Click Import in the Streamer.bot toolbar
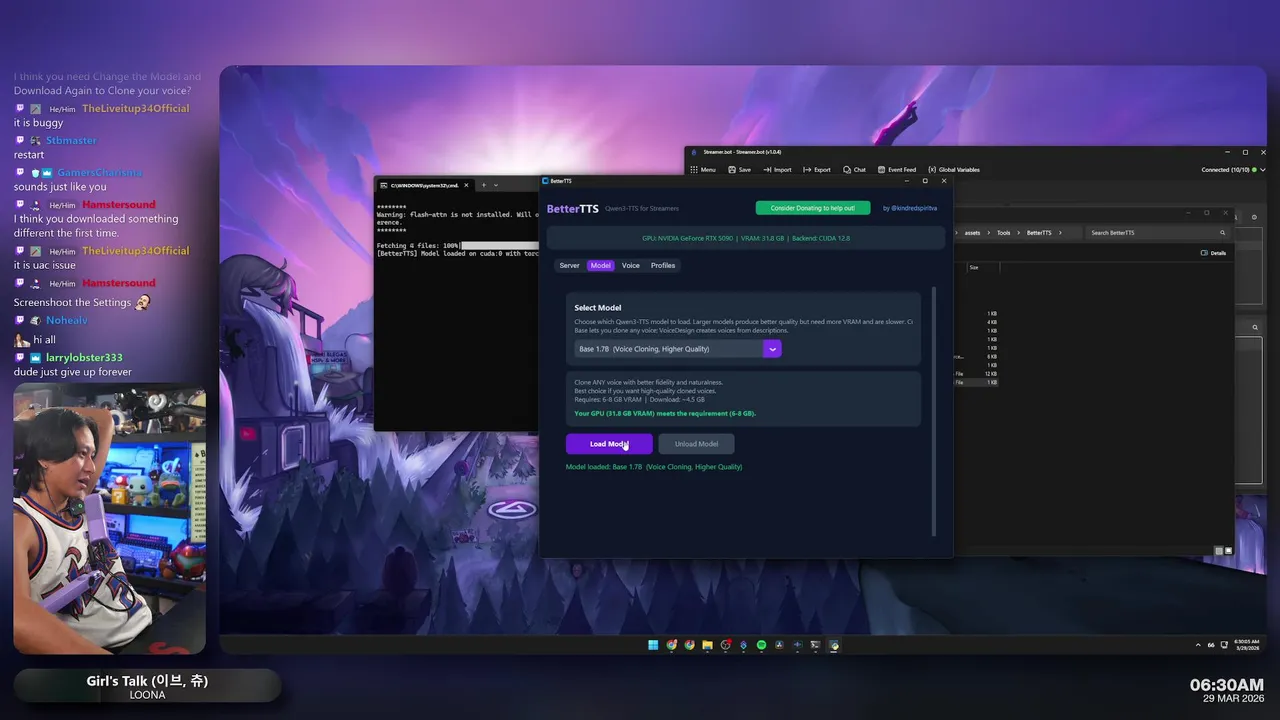Screen dimensions: 1280x720 coord(777,170)
